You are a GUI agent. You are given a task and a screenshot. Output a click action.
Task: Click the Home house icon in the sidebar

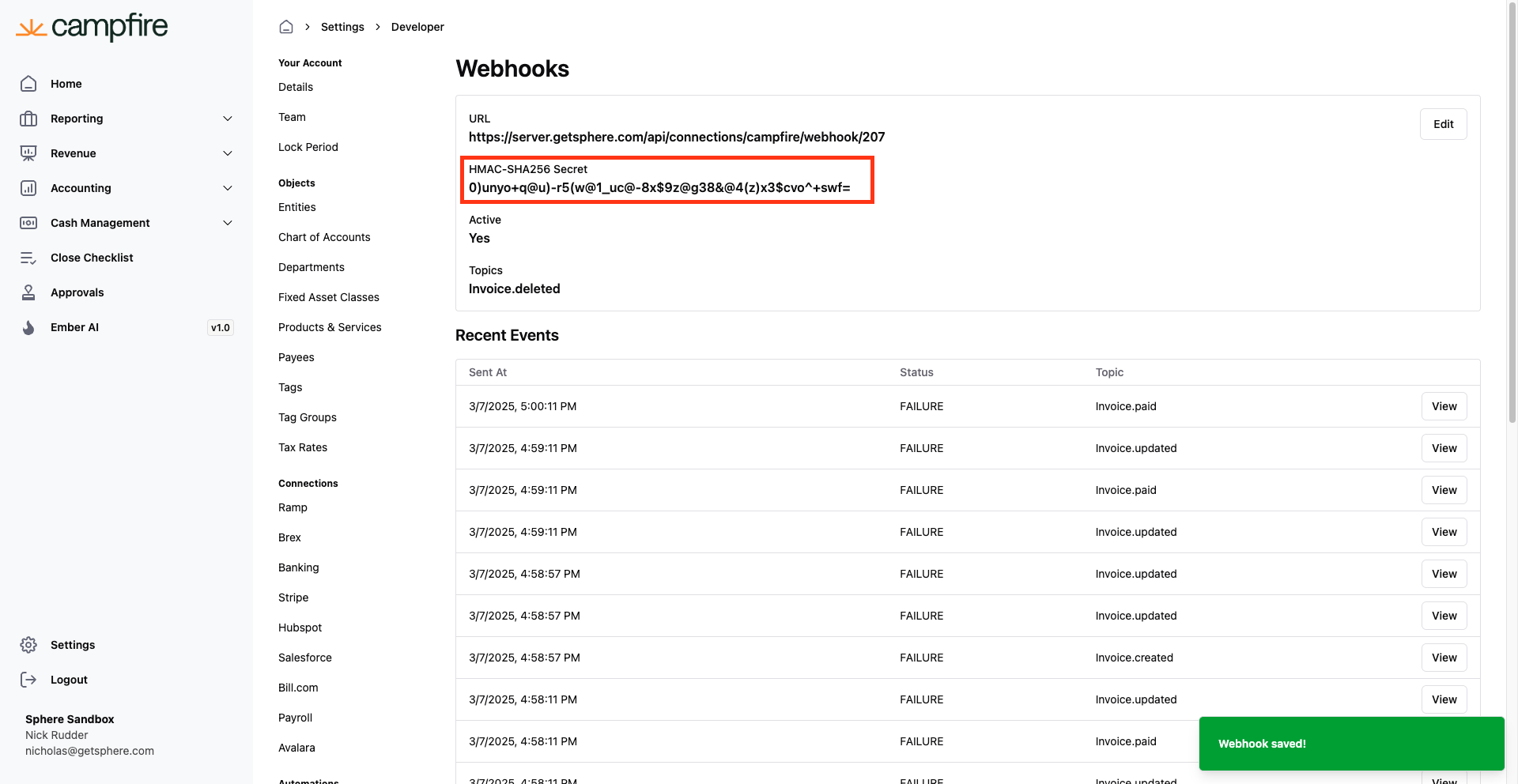tap(28, 84)
